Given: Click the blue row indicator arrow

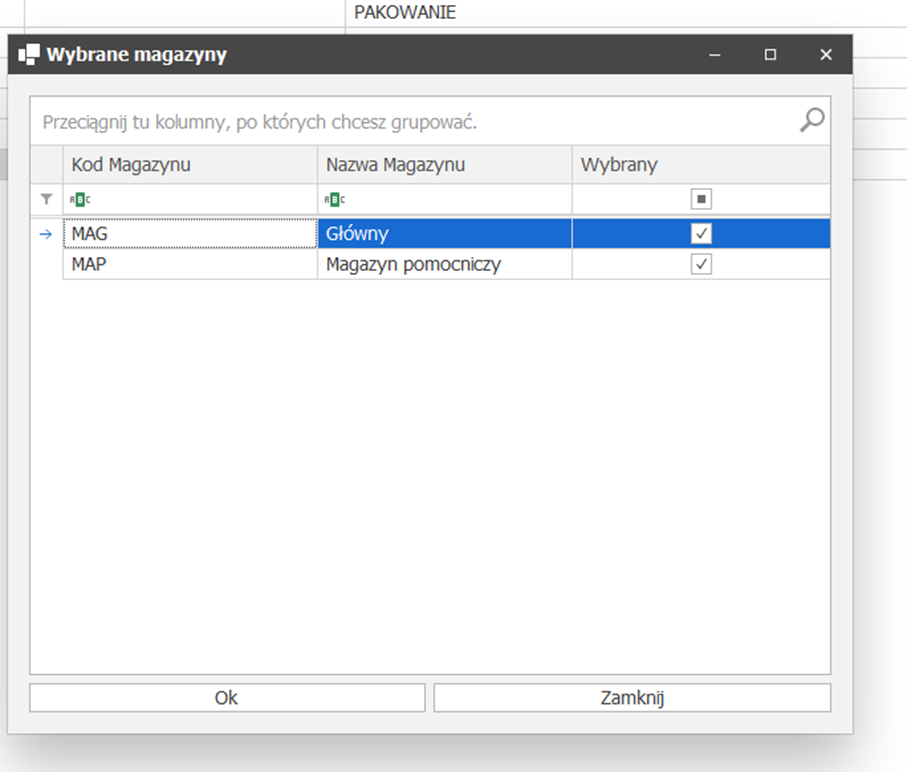Looking at the screenshot, I should 46,234.
